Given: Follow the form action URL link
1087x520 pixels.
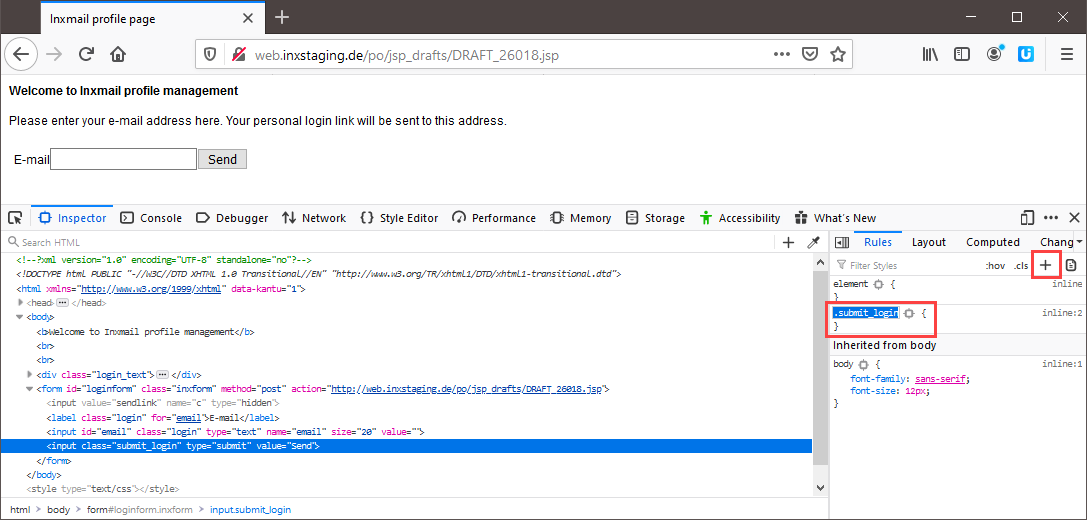Looking at the screenshot, I should 468,389.
